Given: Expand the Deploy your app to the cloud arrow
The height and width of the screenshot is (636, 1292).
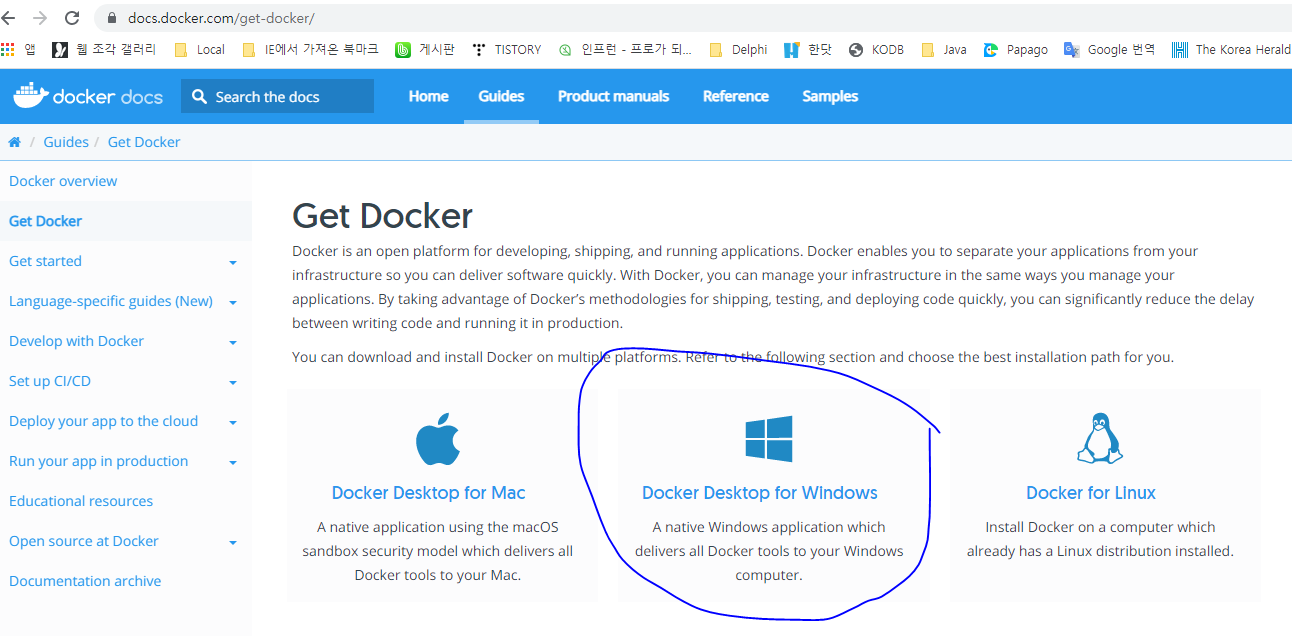Looking at the screenshot, I should click(233, 423).
